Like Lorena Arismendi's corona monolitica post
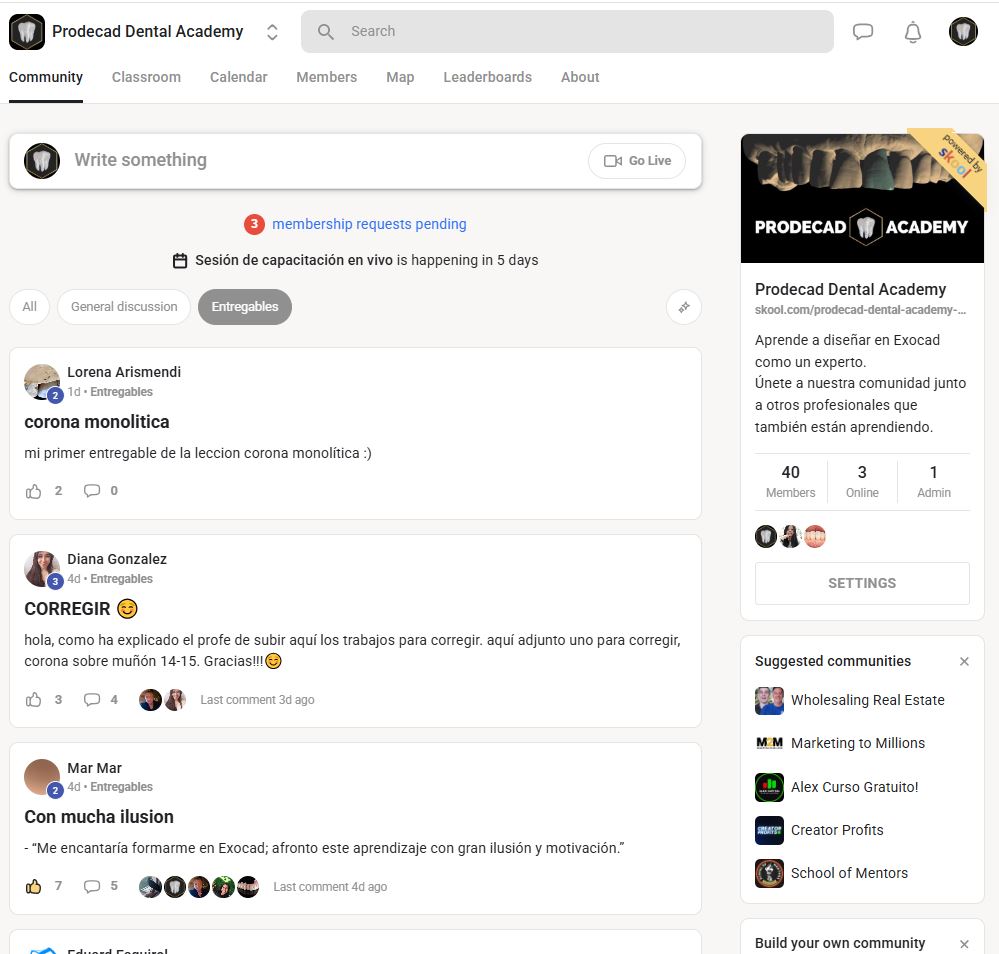Image resolution: width=999 pixels, height=954 pixels. click(x=34, y=491)
